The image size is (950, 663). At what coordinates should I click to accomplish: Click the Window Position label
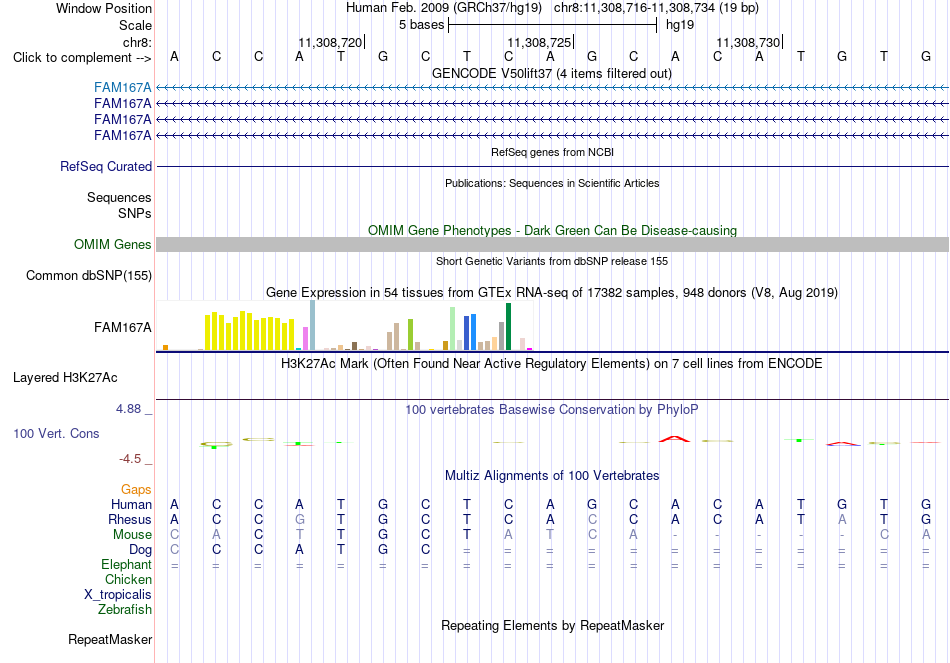[x=104, y=8]
